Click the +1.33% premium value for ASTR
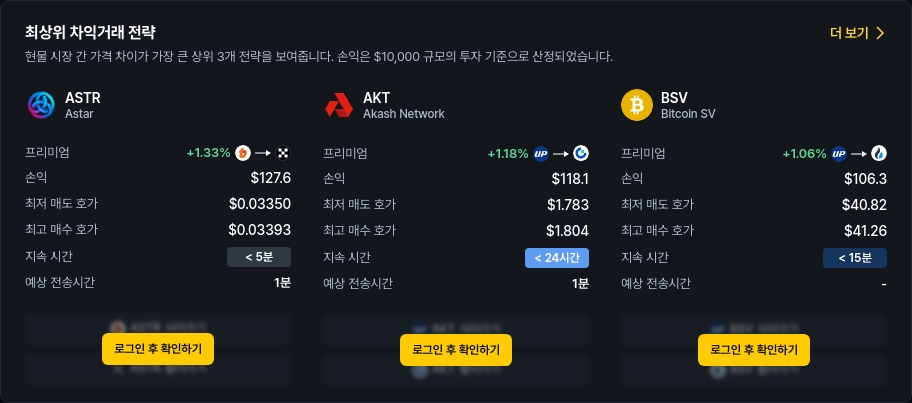912x403 pixels. point(208,154)
